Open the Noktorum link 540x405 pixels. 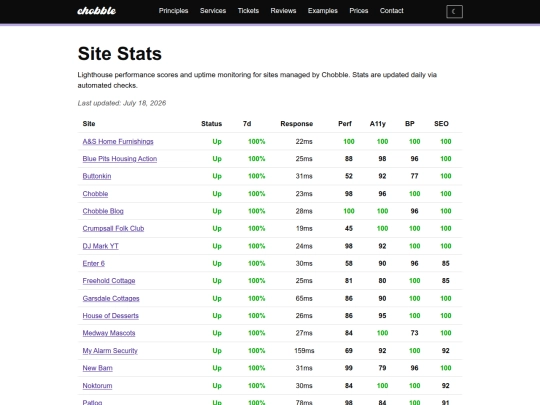97,386
